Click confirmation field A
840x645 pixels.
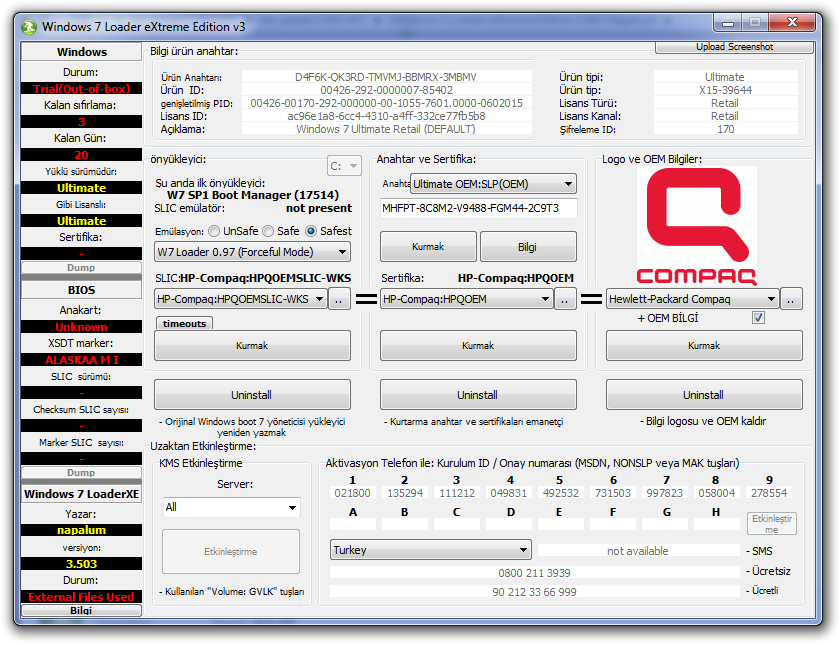[353, 524]
